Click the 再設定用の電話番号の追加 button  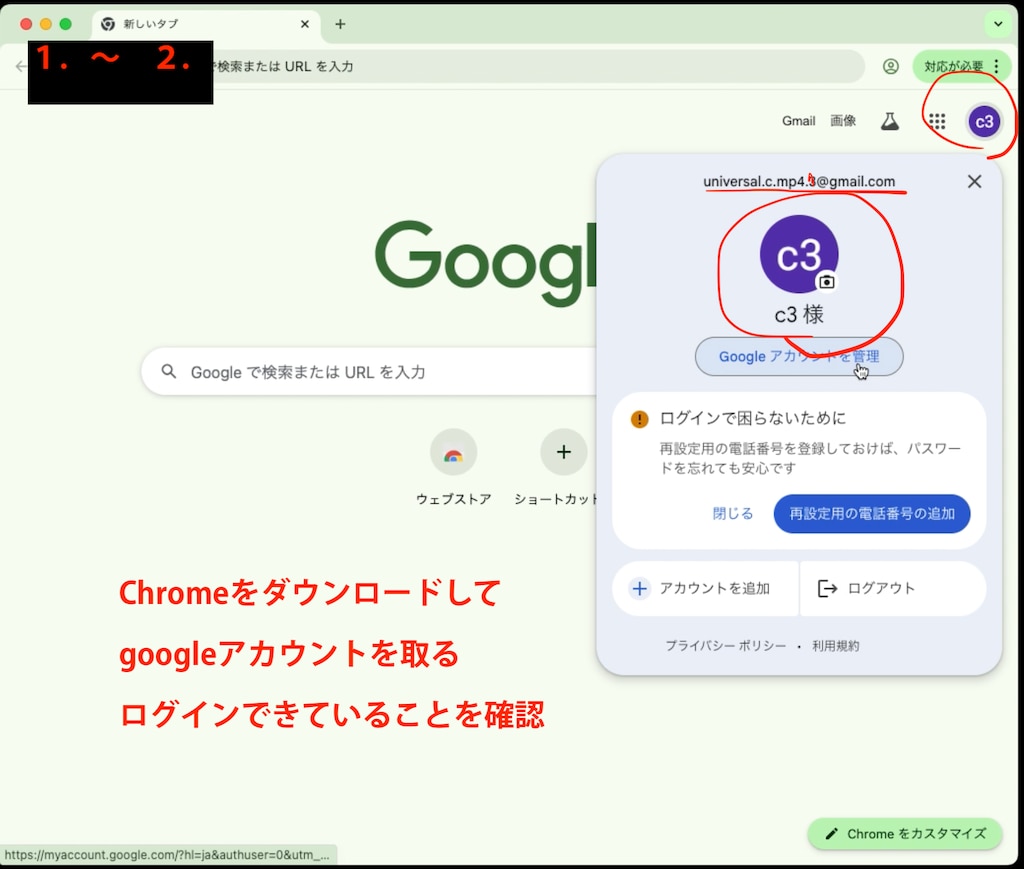click(x=872, y=513)
